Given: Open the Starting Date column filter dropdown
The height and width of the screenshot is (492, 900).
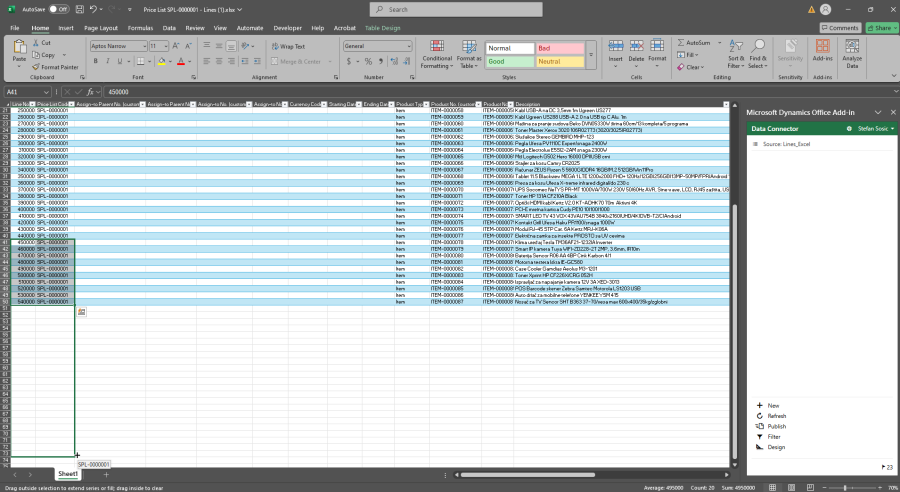Looking at the screenshot, I should click(x=359, y=104).
